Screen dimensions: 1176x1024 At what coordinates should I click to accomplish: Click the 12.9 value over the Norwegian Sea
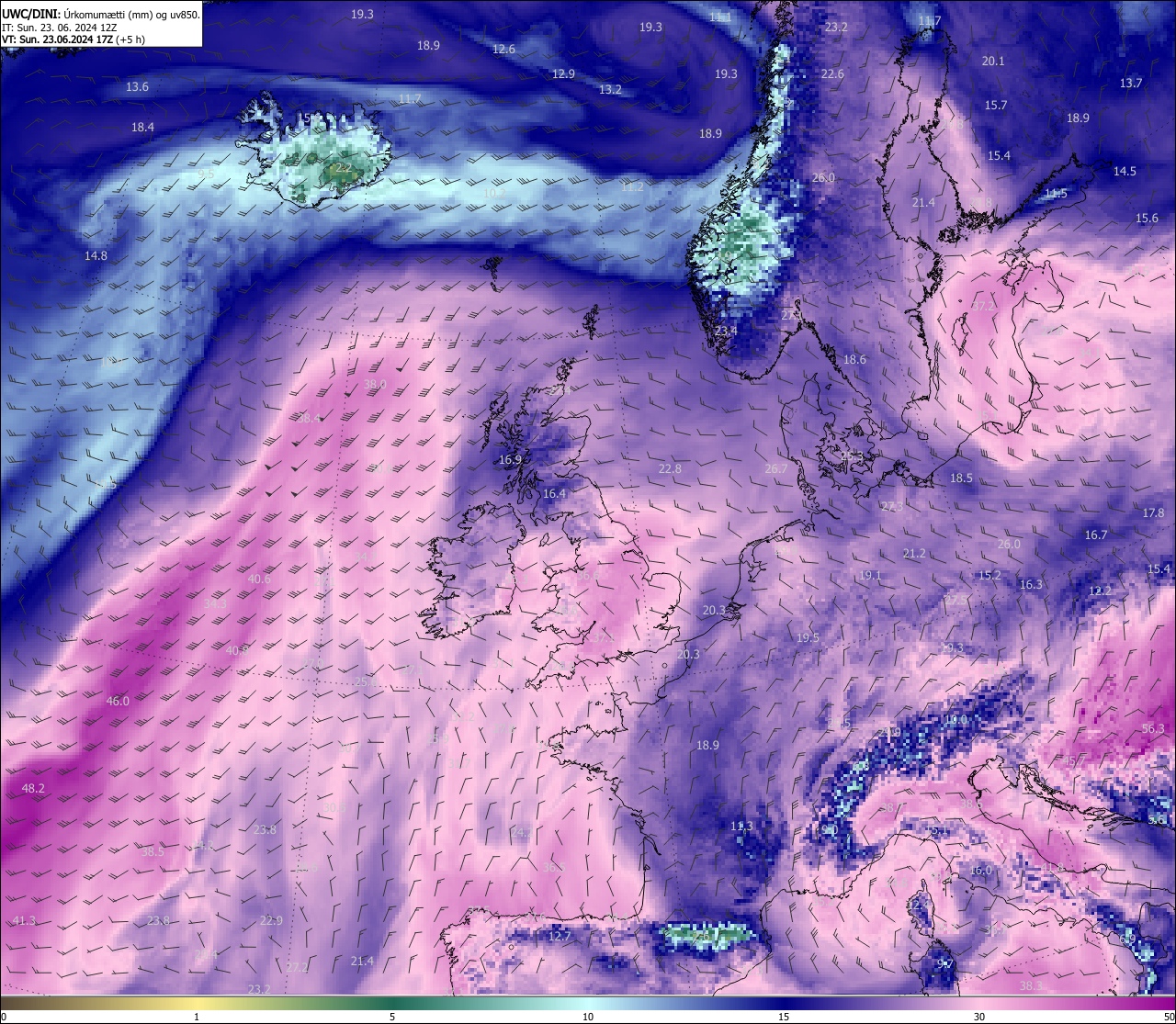pos(563,73)
